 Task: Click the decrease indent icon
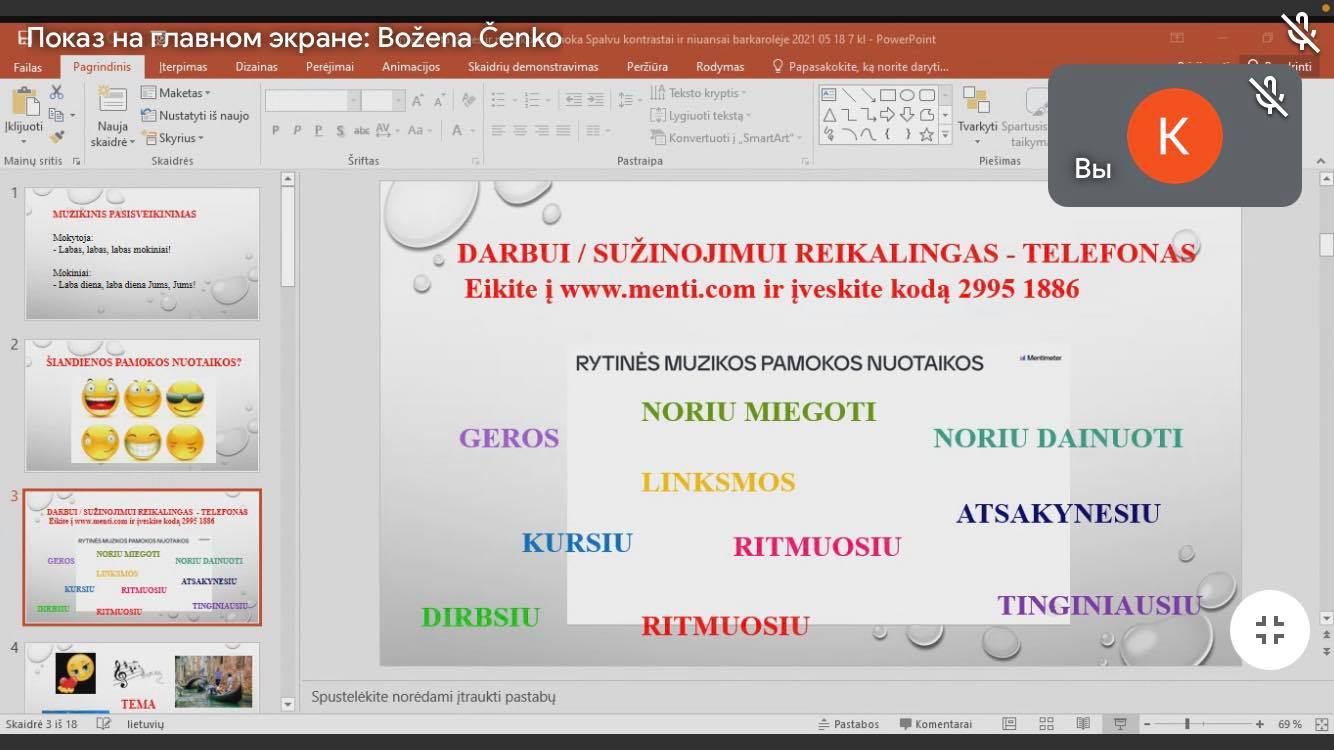click(x=573, y=101)
